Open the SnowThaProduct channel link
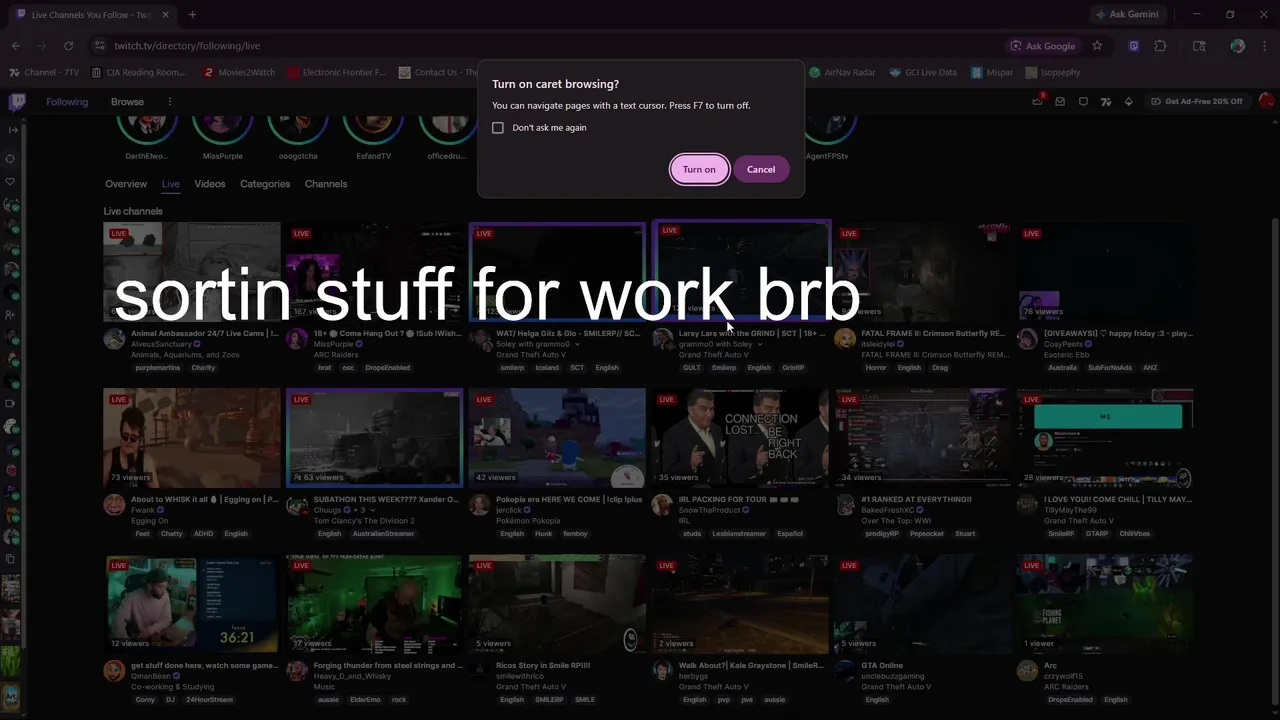This screenshot has height=720, width=1280. point(710,510)
